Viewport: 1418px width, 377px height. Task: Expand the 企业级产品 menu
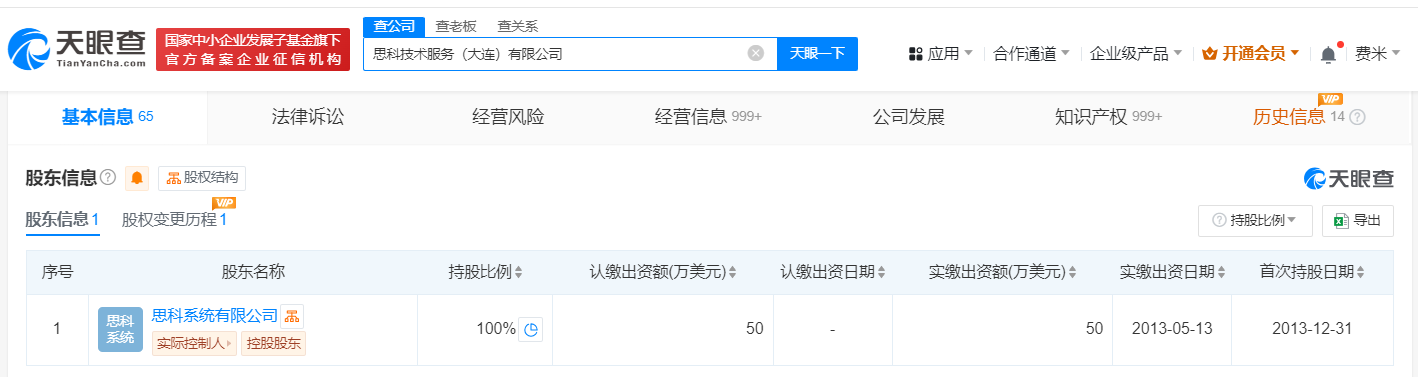tap(1135, 54)
